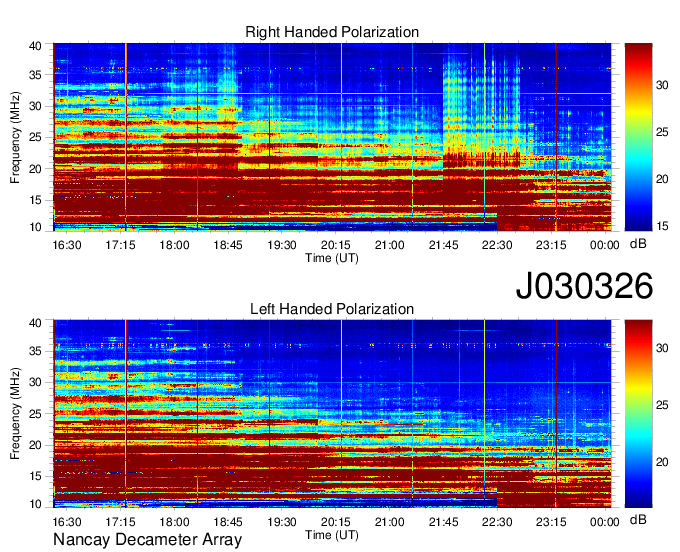Select 00:00 time tick under right-handed plot
This screenshot has height=552, width=680.
tap(605, 245)
